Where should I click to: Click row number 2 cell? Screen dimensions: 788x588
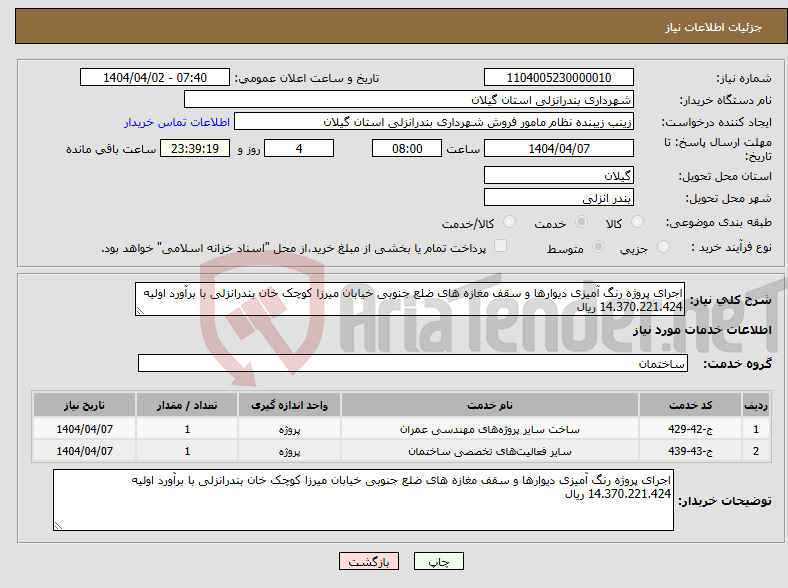[755, 451]
